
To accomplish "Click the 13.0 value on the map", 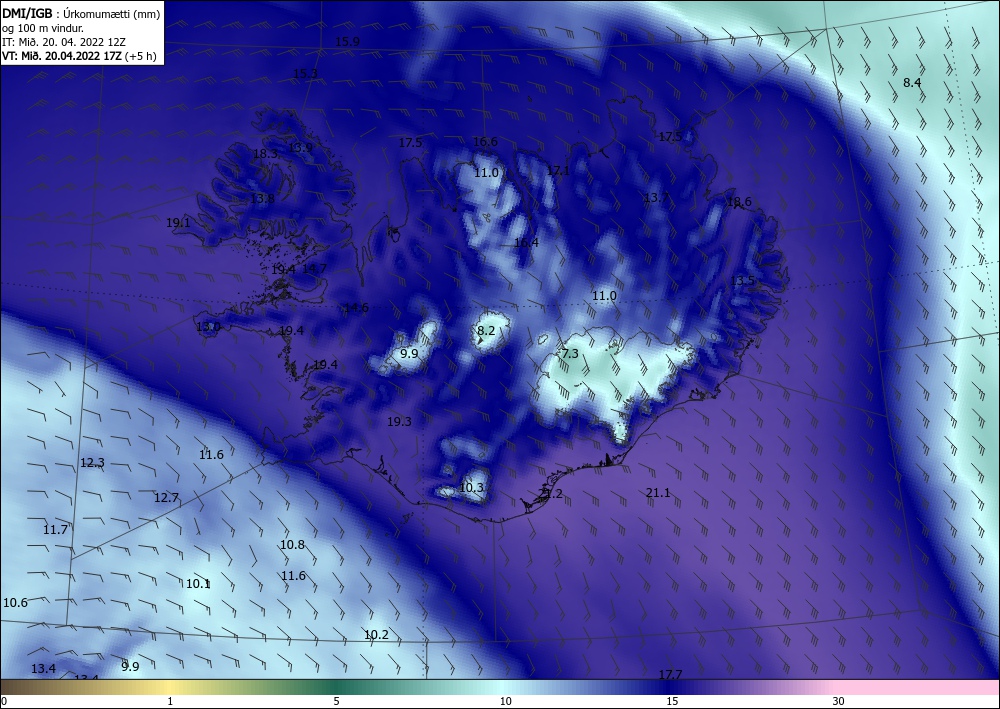I will pyautogui.click(x=208, y=327).
